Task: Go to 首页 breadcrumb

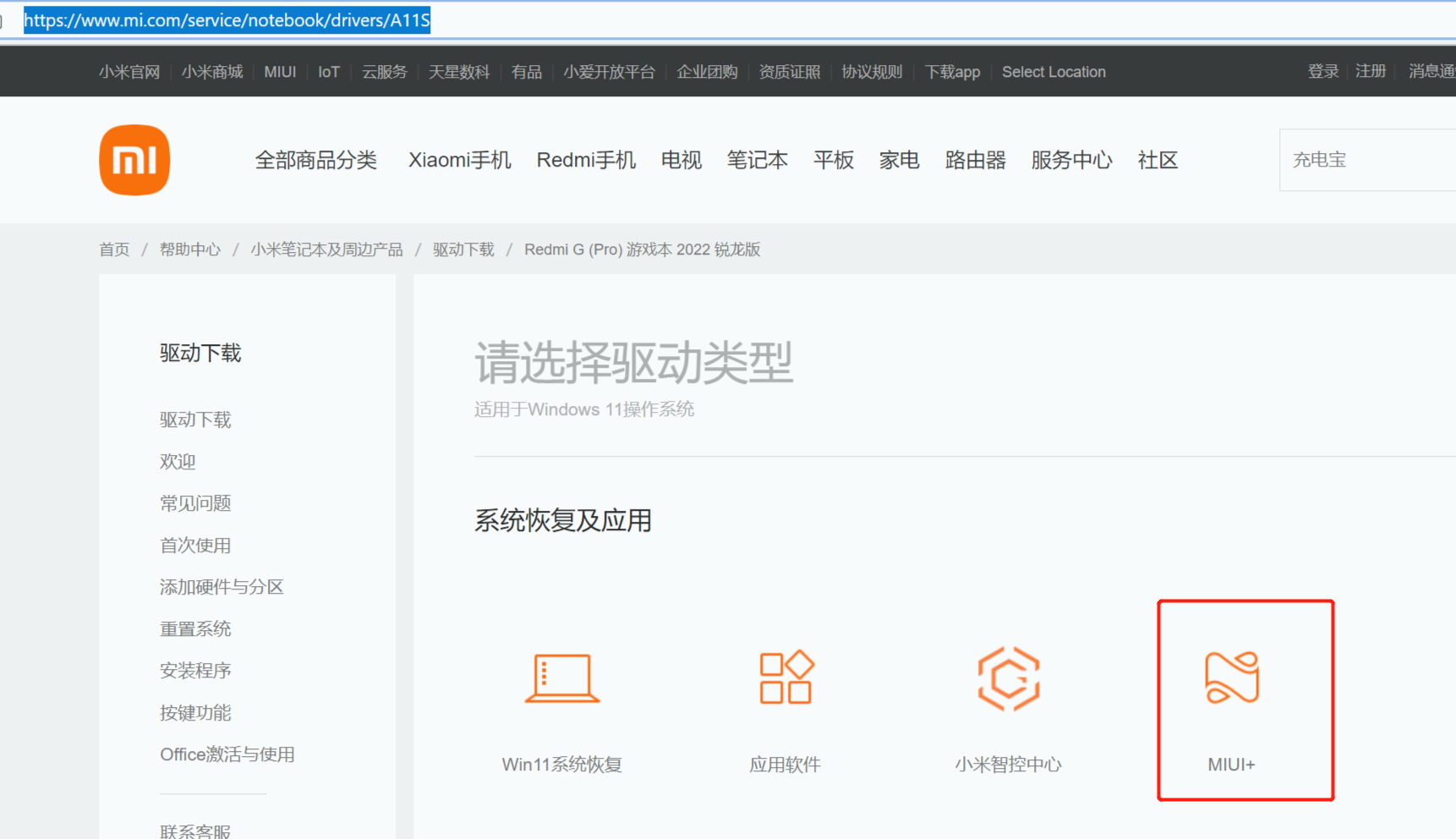Action: point(114,250)
